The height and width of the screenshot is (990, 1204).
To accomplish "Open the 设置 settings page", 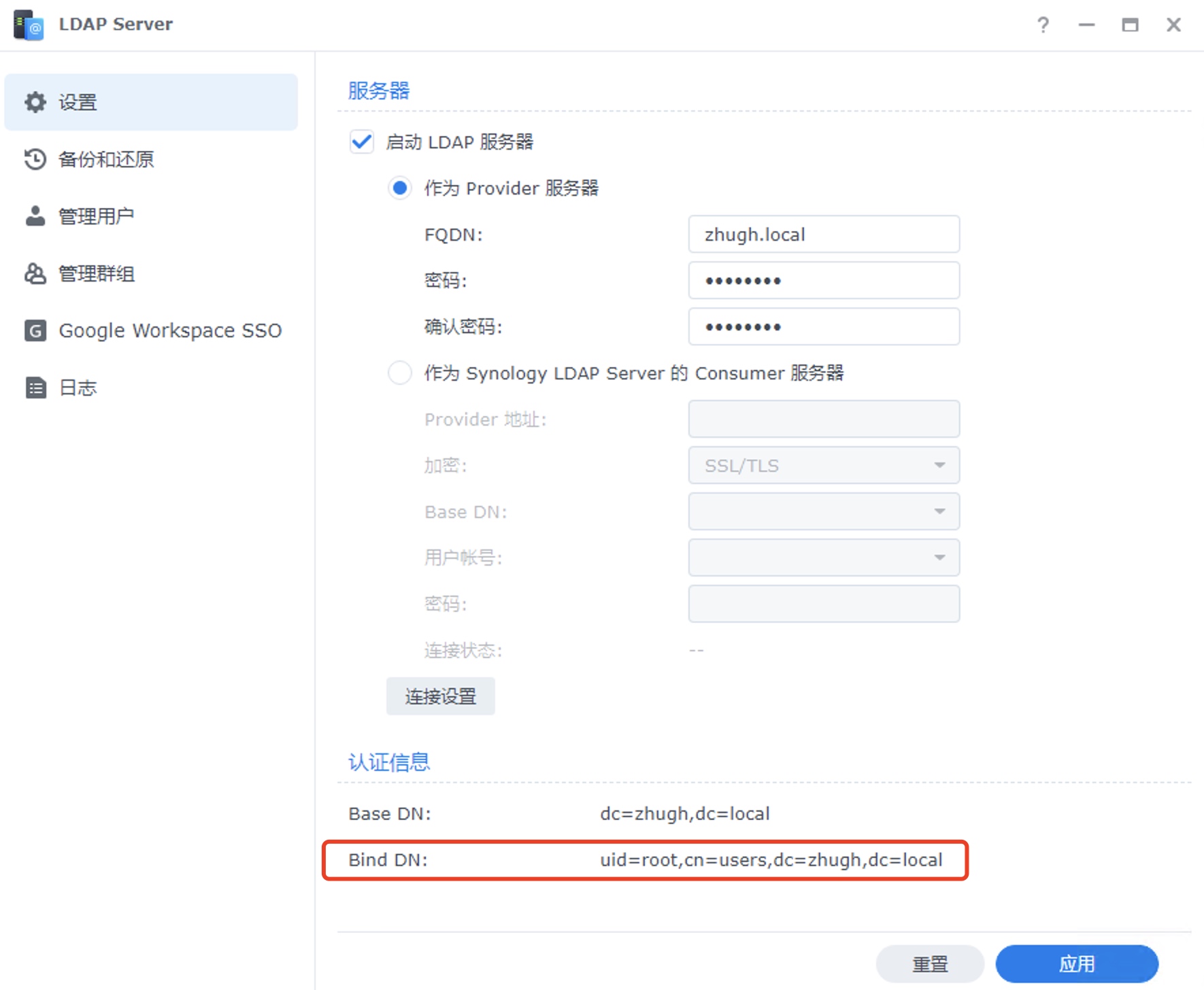I will [151, 102].
